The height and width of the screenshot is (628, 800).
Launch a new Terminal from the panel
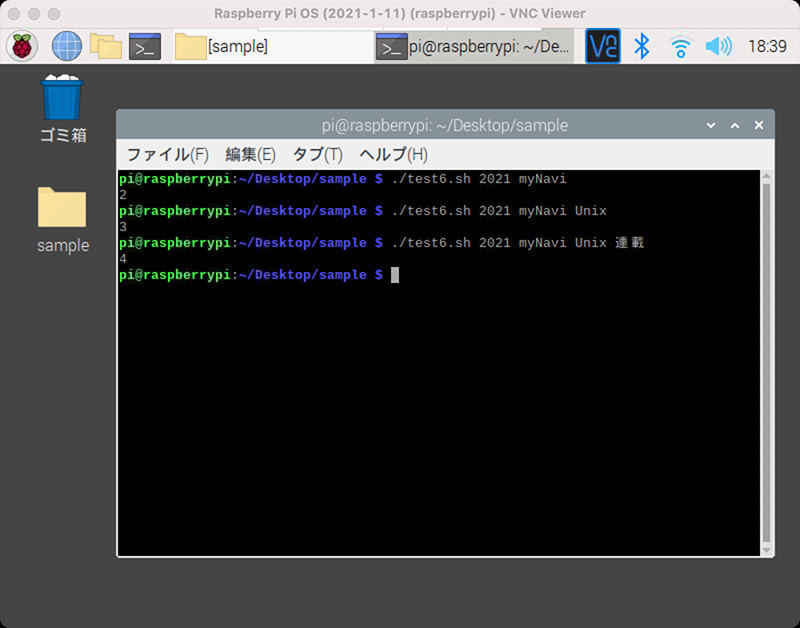point(145,46)
